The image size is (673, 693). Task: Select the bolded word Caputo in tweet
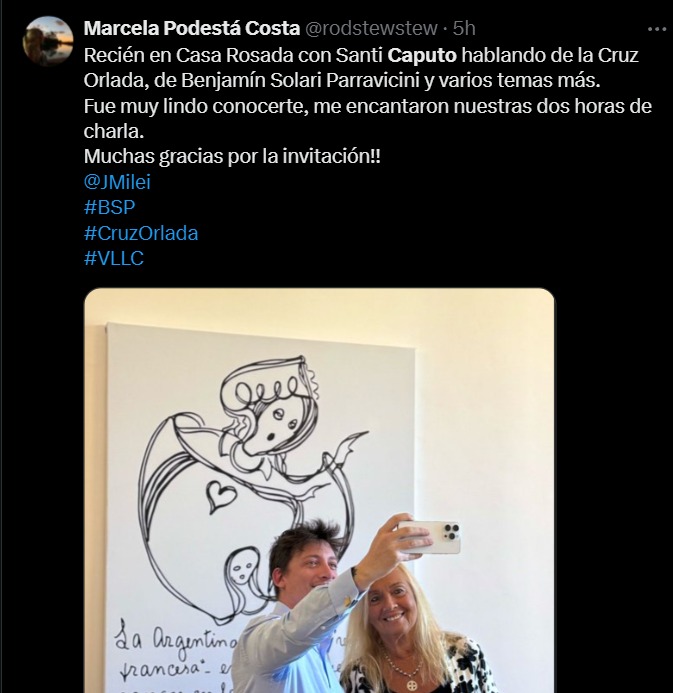[x=422, y=55]
